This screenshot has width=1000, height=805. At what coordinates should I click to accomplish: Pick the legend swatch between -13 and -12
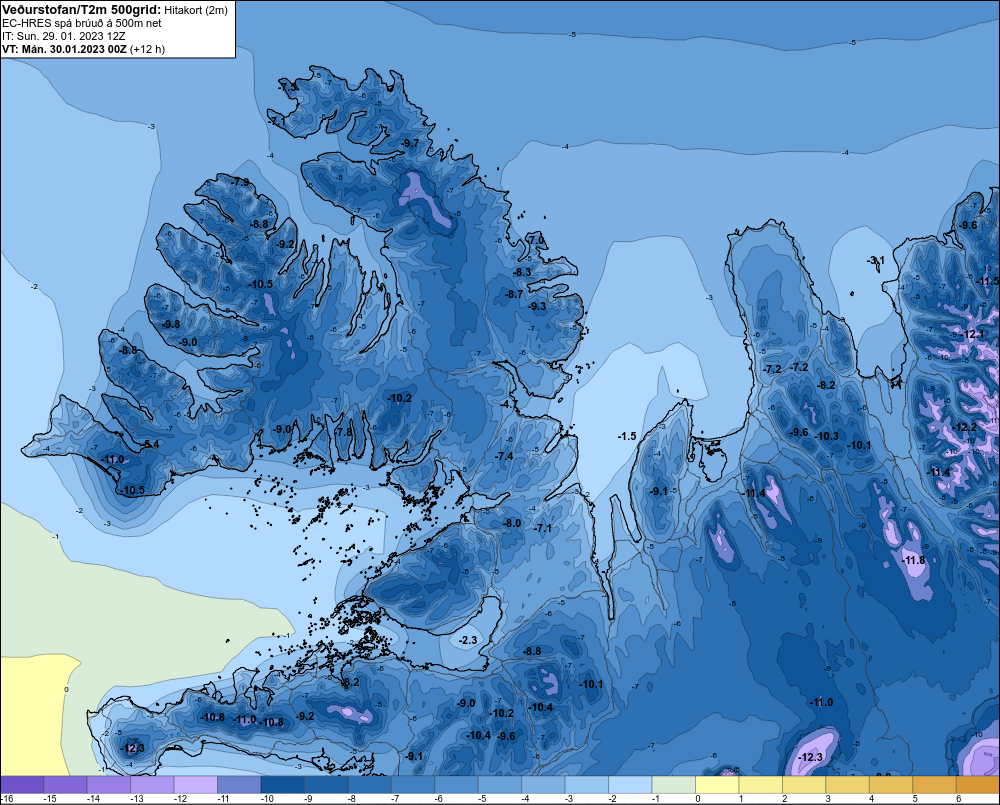pos(152,785)
